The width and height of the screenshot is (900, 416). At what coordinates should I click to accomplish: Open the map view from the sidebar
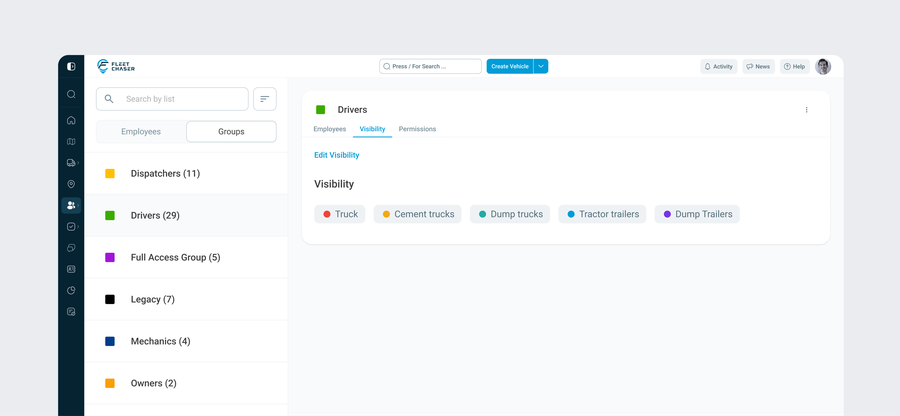[71, 142]
